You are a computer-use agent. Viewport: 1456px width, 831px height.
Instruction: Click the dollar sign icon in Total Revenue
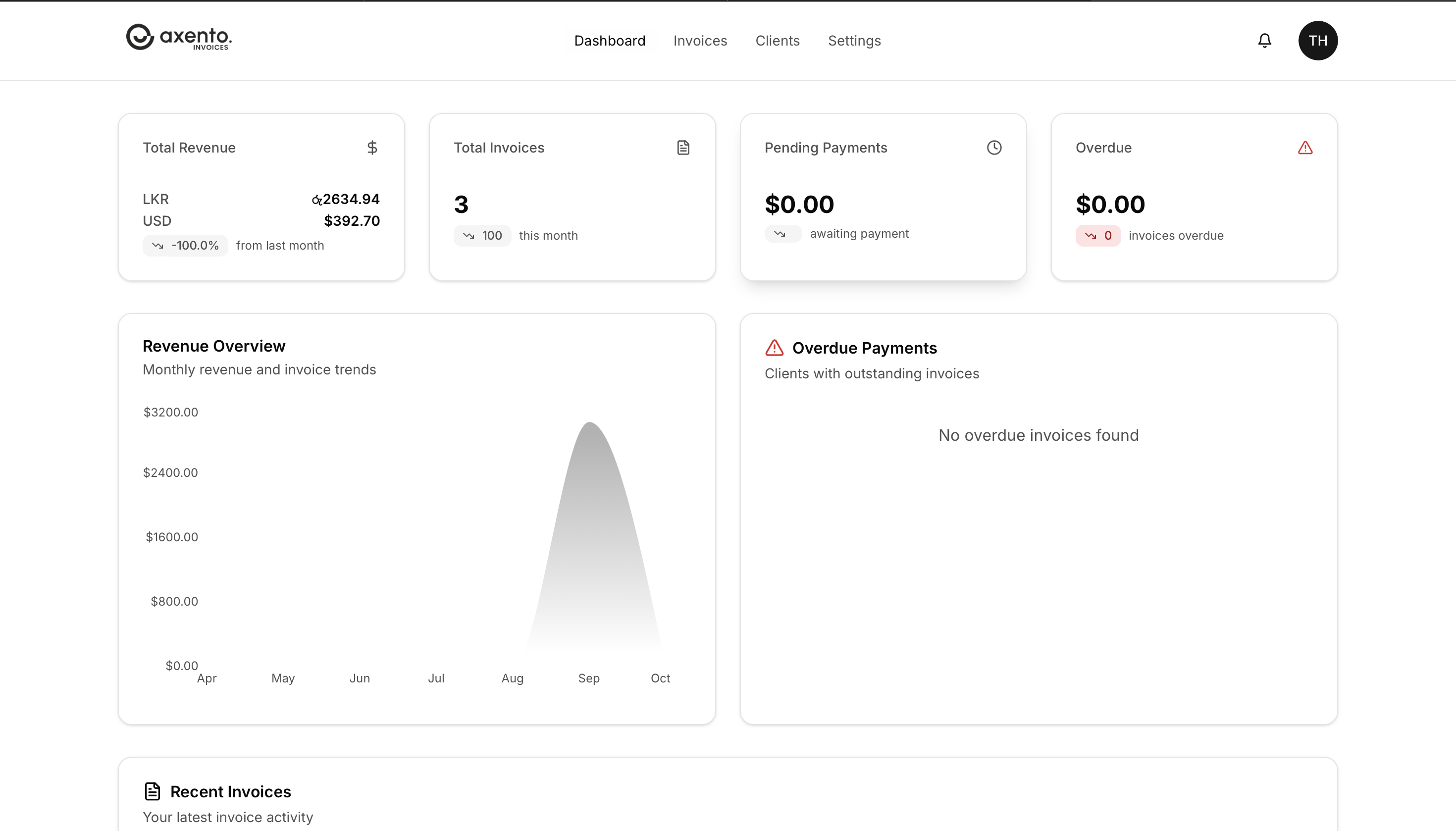click(372, 148)
